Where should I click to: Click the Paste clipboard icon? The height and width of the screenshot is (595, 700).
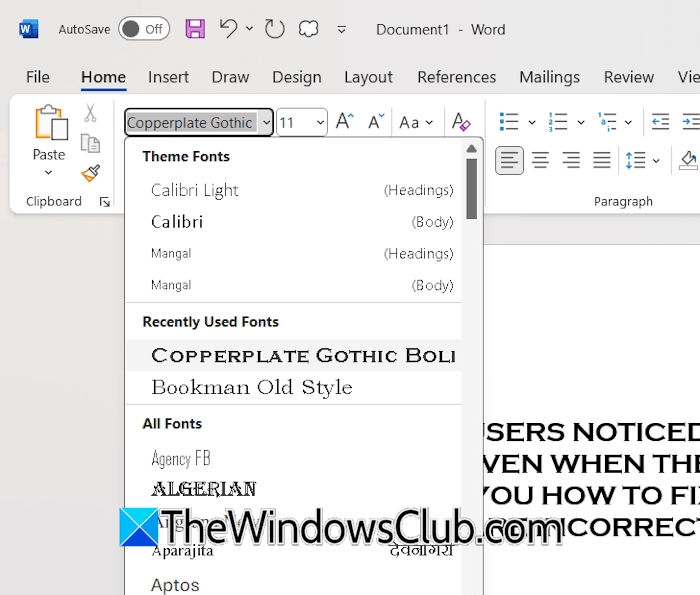[x=50, y=123]
